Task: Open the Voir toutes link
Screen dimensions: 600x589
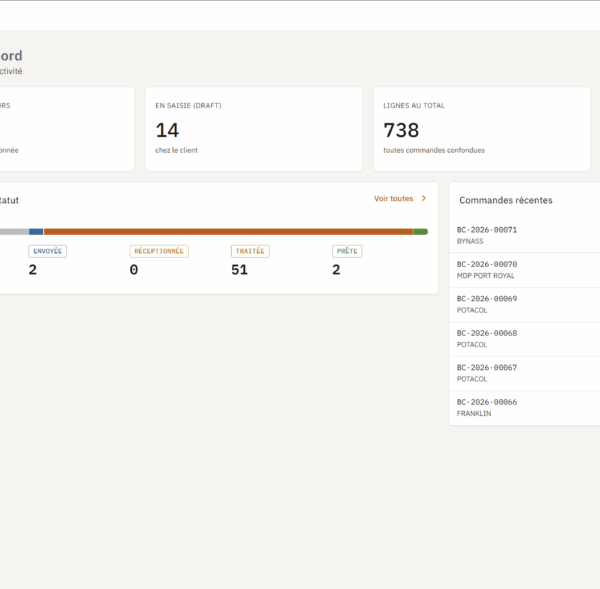Action: pyautogui.click(x=400, y=198)
